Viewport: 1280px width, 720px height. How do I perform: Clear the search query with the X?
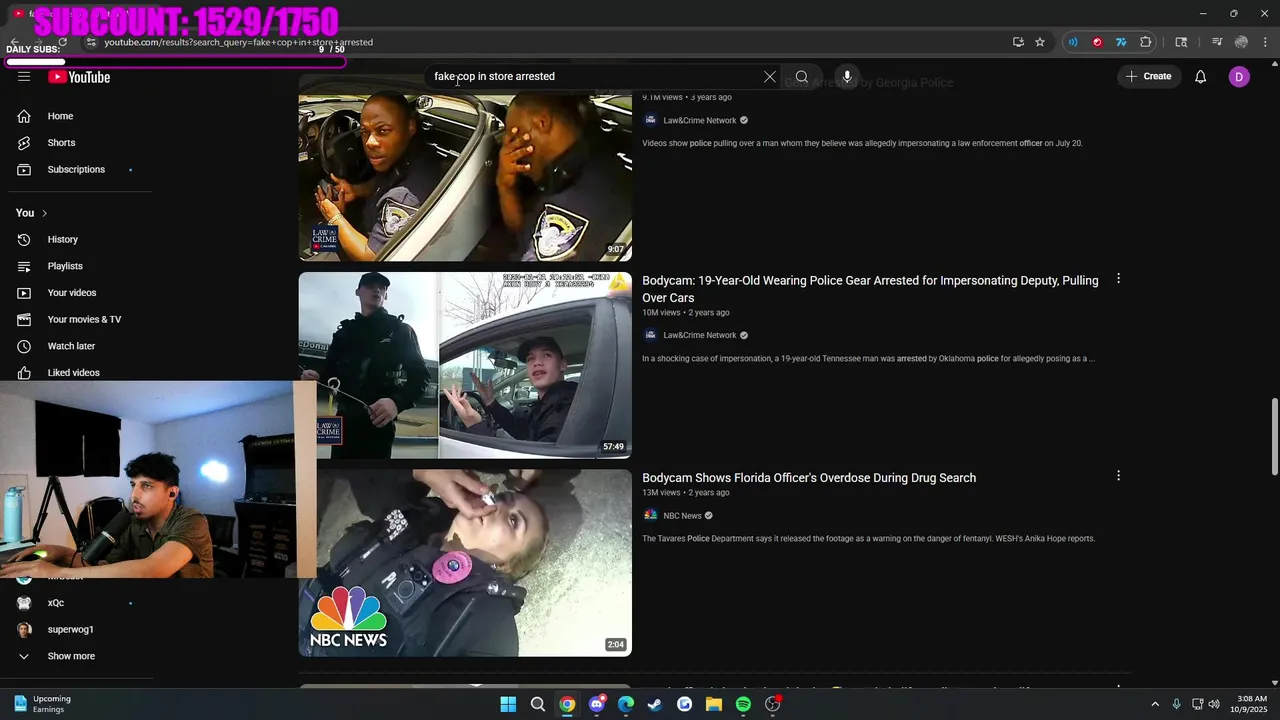(770, 76)
